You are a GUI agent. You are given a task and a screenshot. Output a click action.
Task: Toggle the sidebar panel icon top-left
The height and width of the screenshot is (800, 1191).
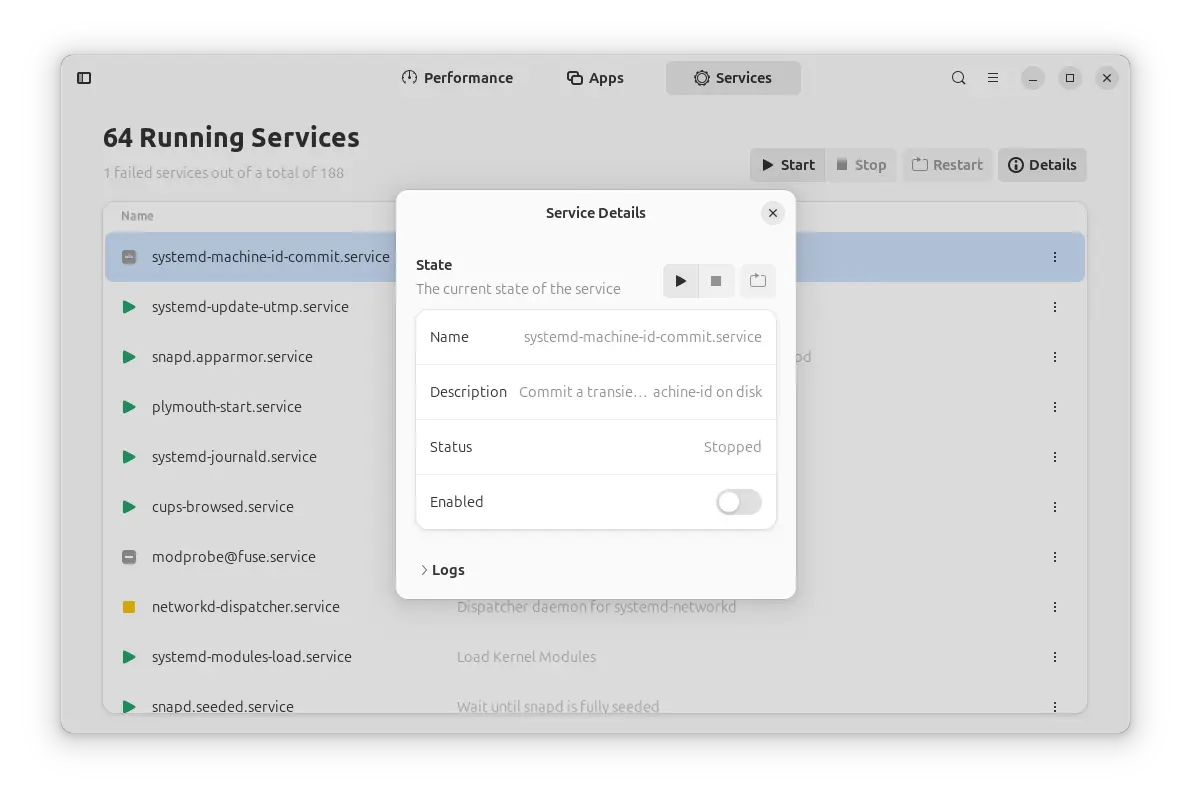coord(84,77)
